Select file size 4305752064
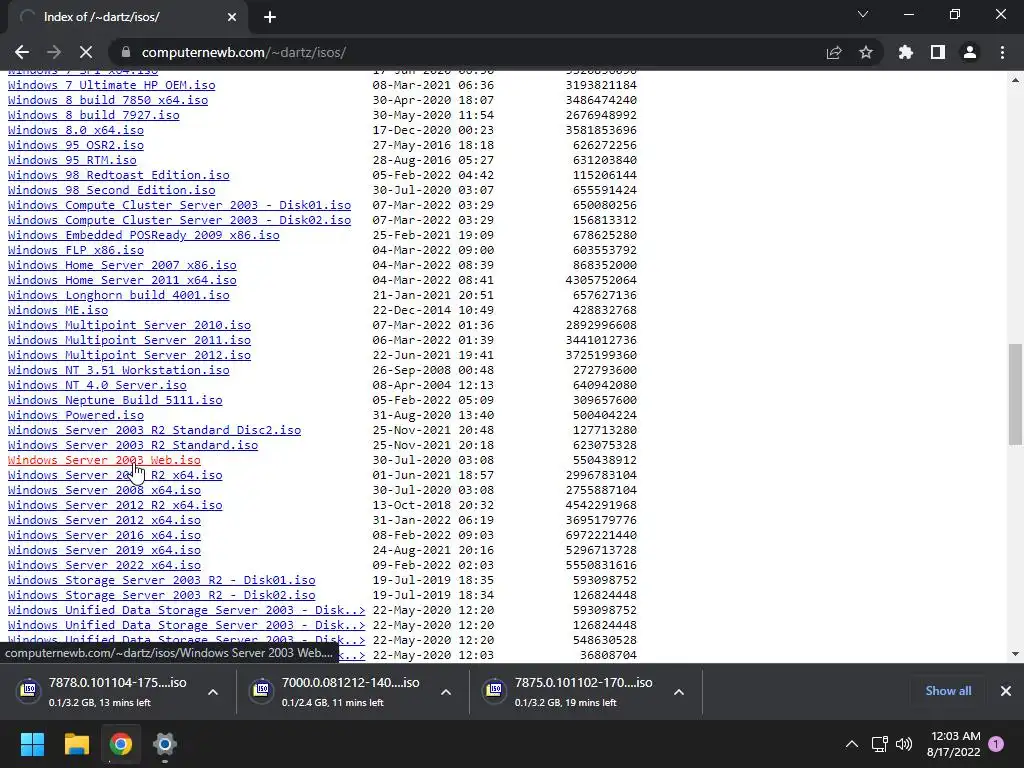The height and width of the screenshot is (768, 1024). tap(601, 280)
